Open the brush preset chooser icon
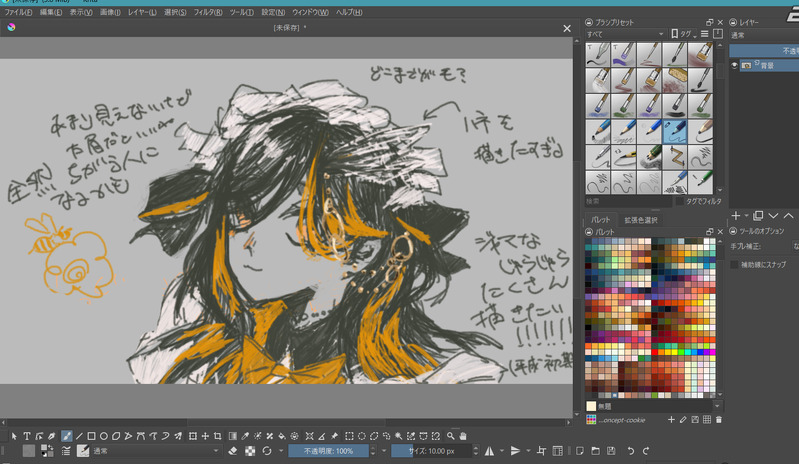The height and width of the screenshot is (464, 799). pyautogui.click(x=83, y=451)
